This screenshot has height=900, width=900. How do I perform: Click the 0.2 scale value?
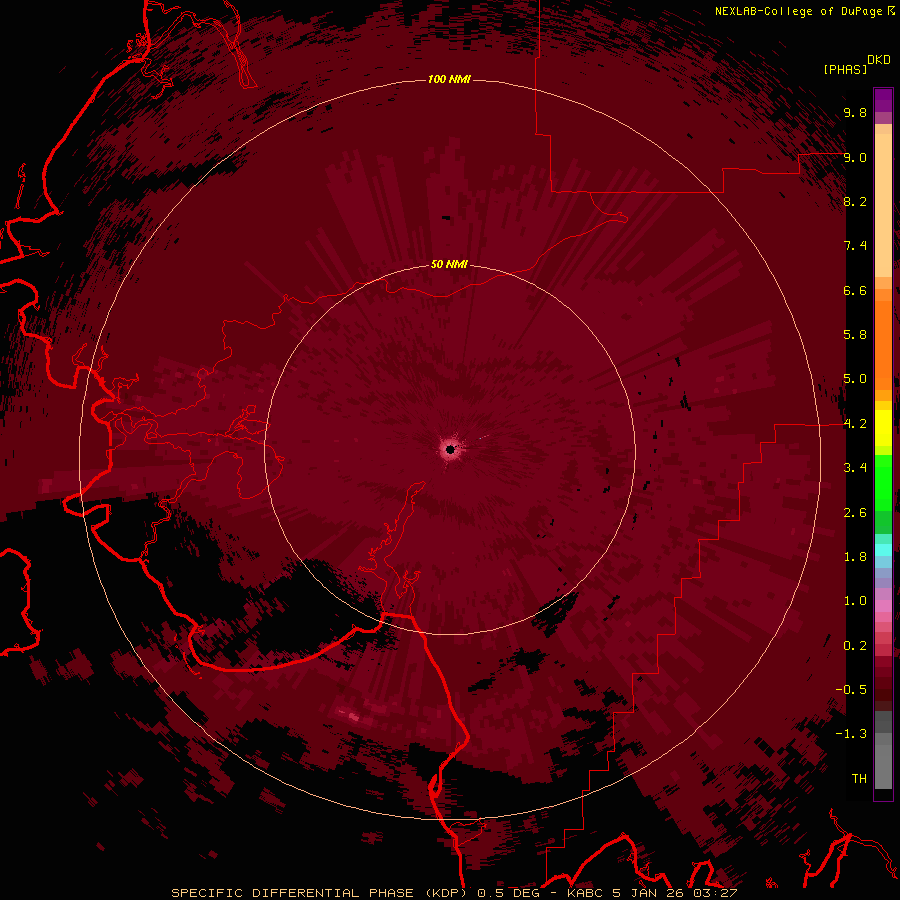pos(855,646)
